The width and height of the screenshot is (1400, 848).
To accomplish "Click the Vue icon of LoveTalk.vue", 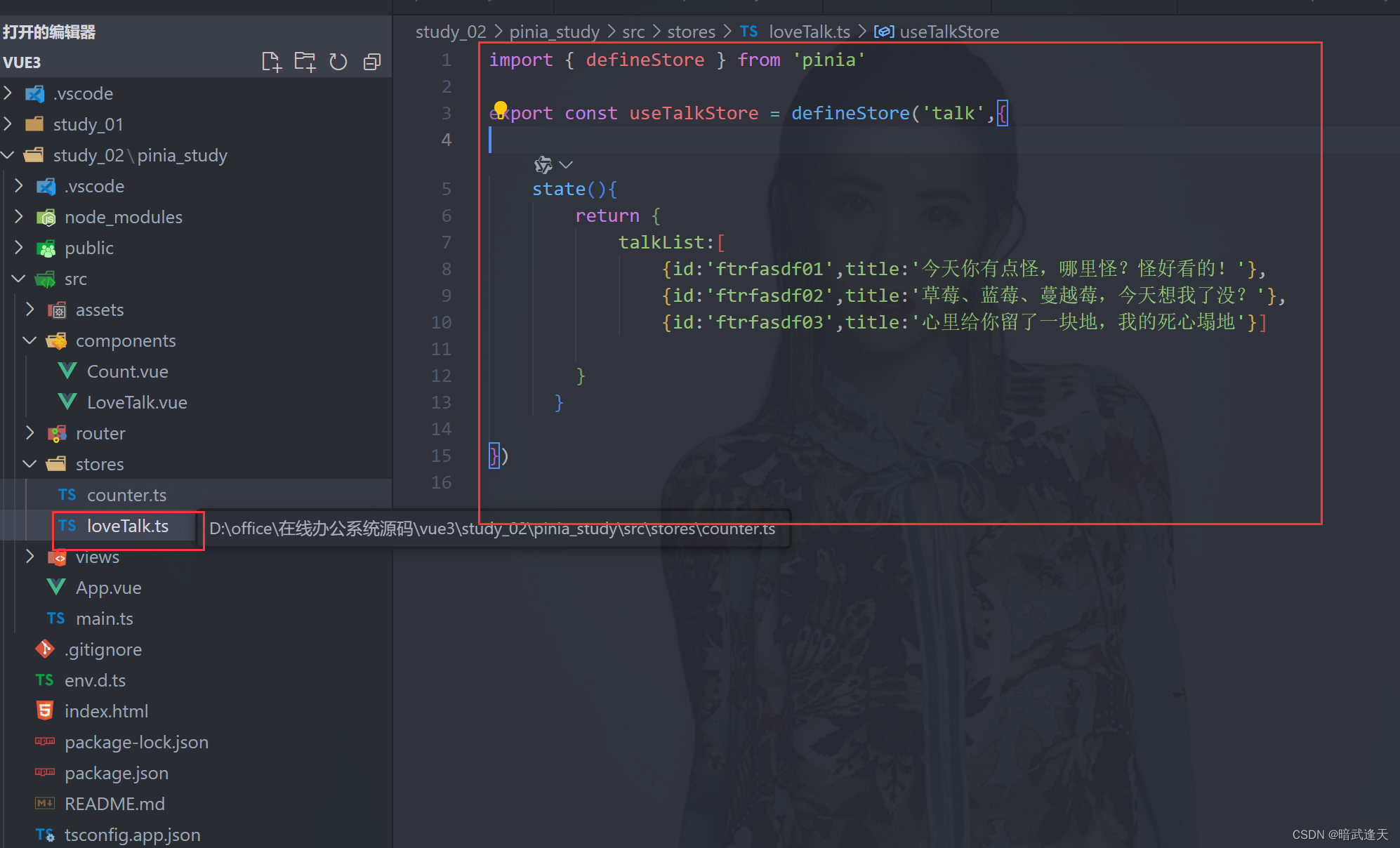I will pyautogui.click(x=67, y=402).
